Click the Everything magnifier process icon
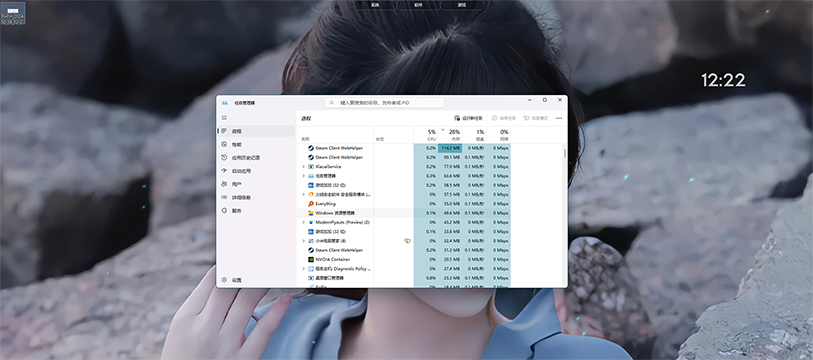 click(311, 204)
